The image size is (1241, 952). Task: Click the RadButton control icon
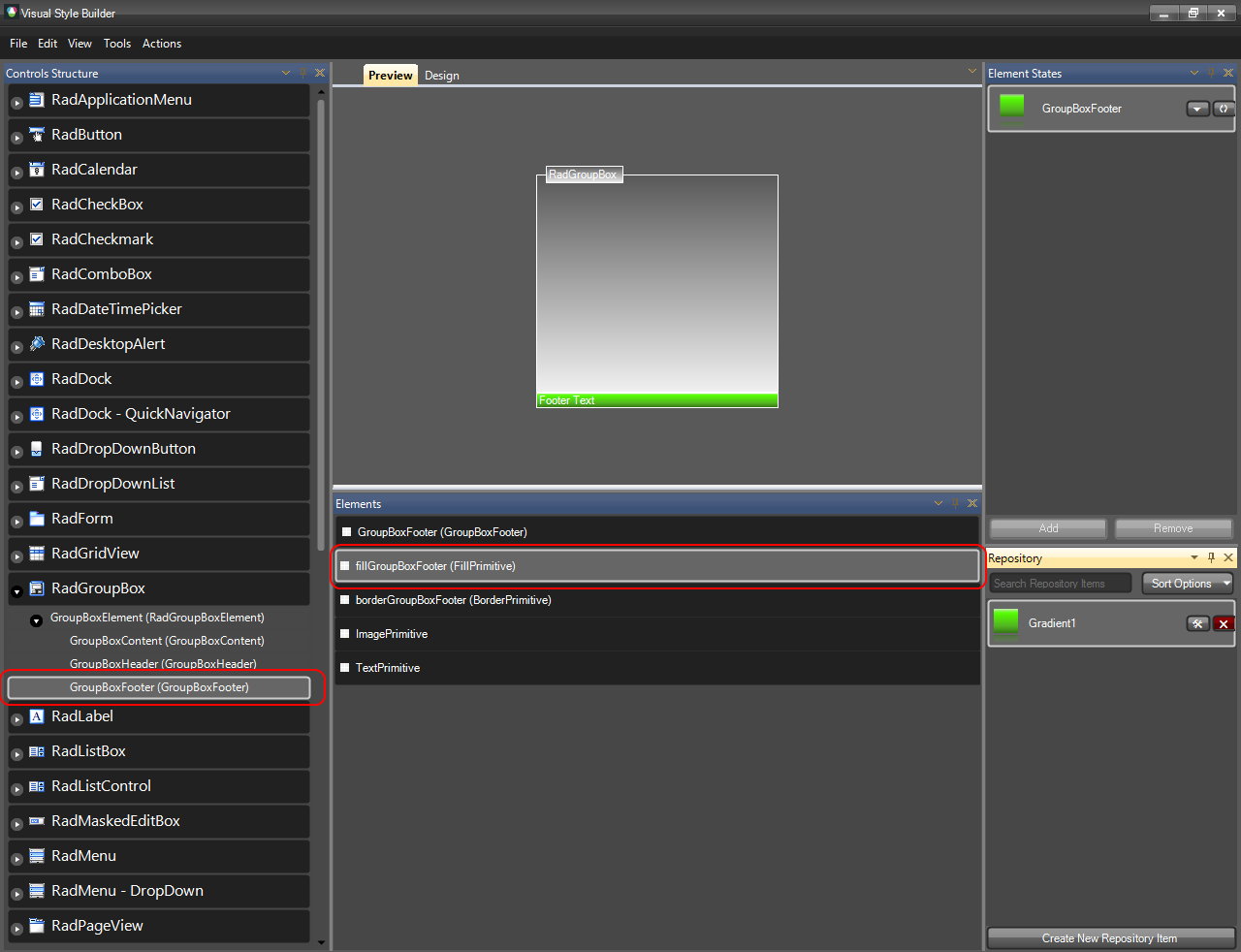[37, 135]
